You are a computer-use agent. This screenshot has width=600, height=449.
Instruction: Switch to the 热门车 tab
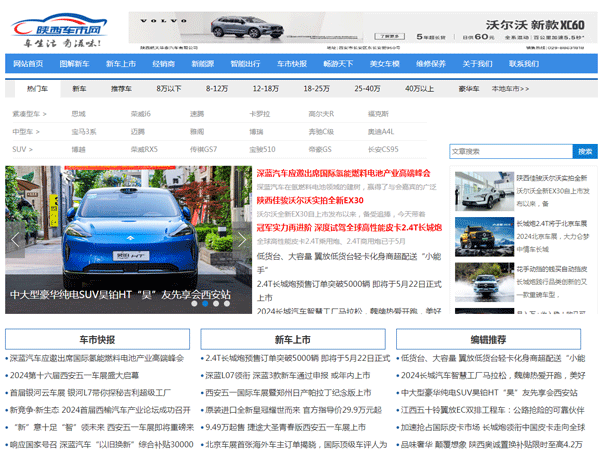pos(38,89)
